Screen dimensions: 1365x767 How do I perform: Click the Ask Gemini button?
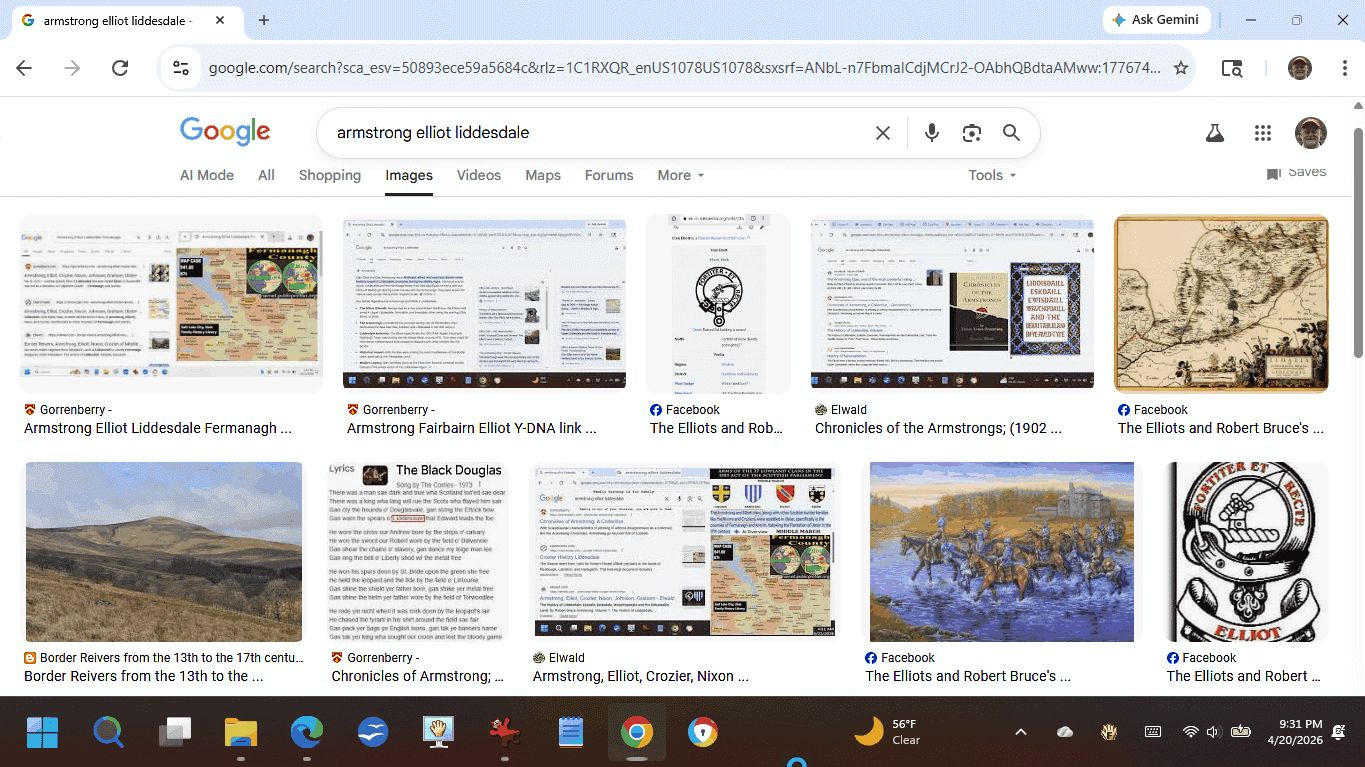1157,20
